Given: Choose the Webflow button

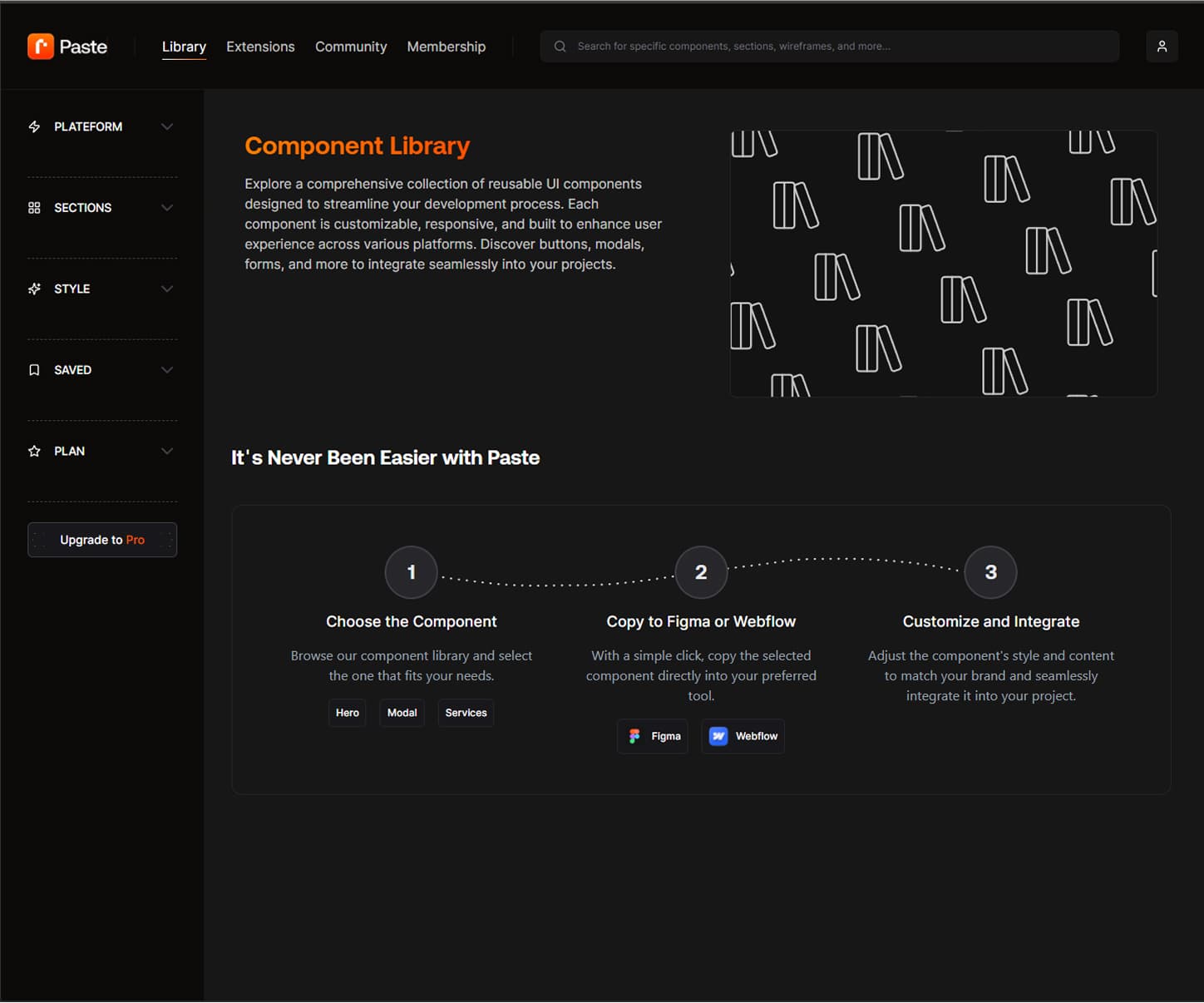Looking at the screenshot, I should pos(743,736).
